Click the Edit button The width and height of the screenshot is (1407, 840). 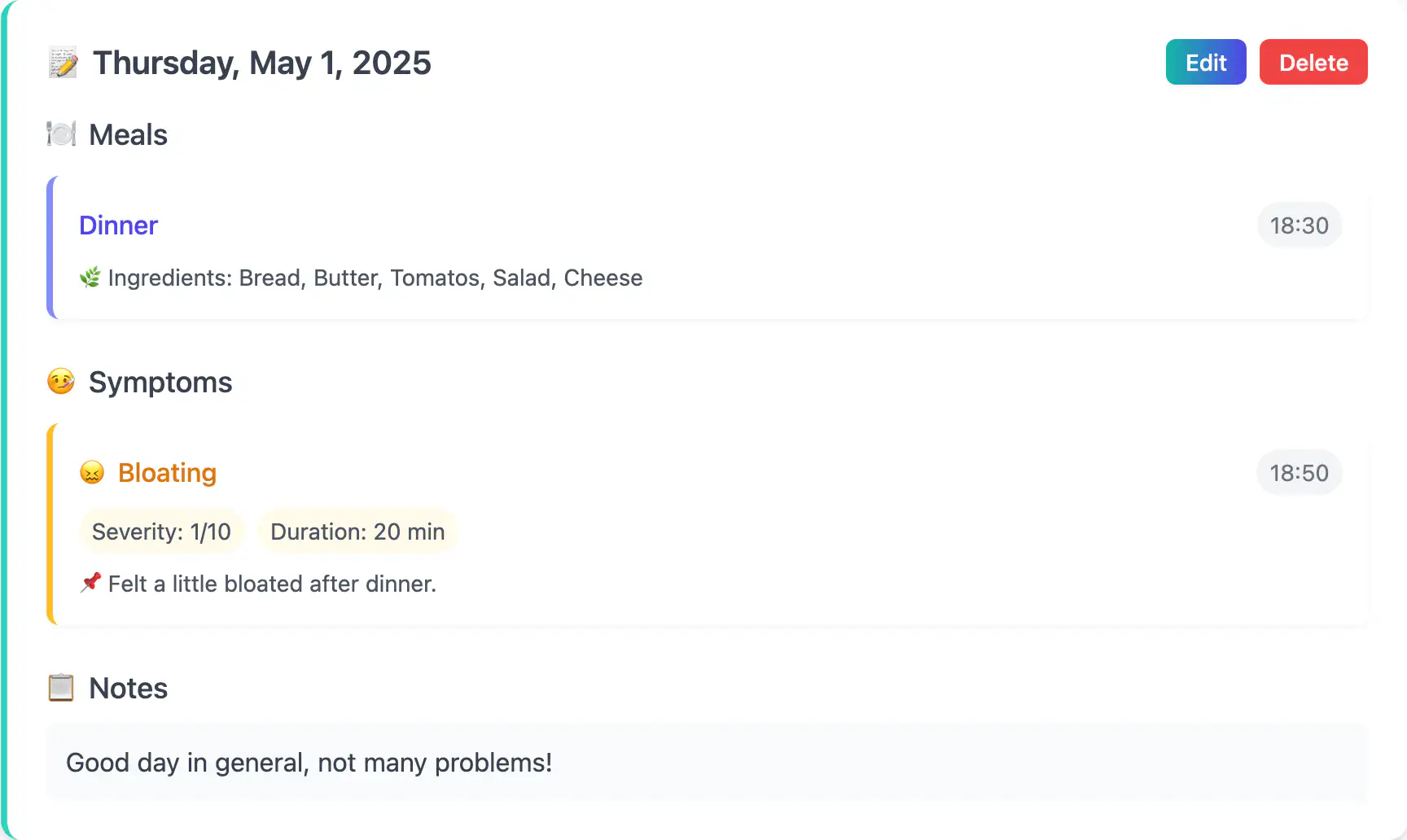point(1206,62)
